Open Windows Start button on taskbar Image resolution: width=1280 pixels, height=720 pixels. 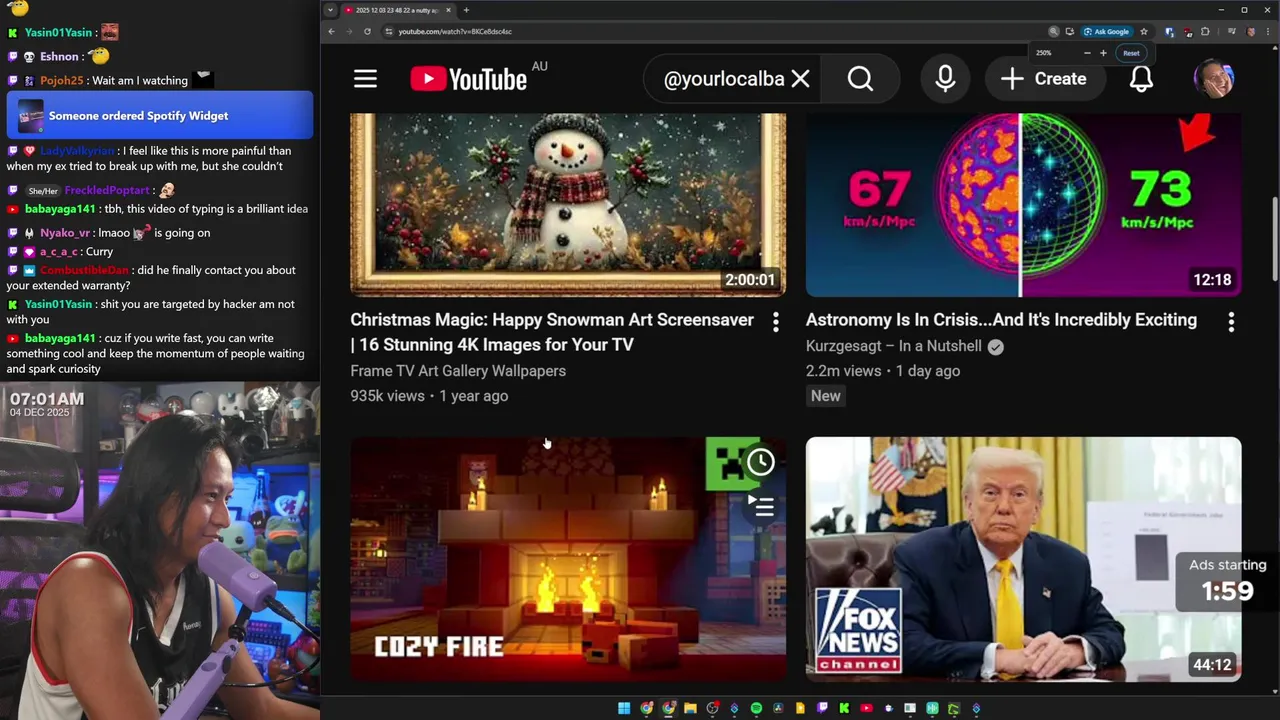pos(624,708)
